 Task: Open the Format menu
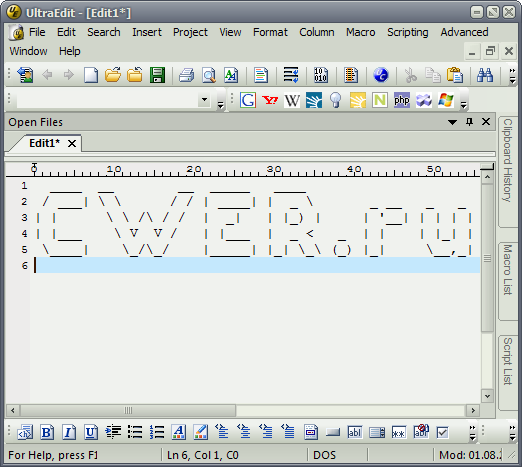pos(270,32)
